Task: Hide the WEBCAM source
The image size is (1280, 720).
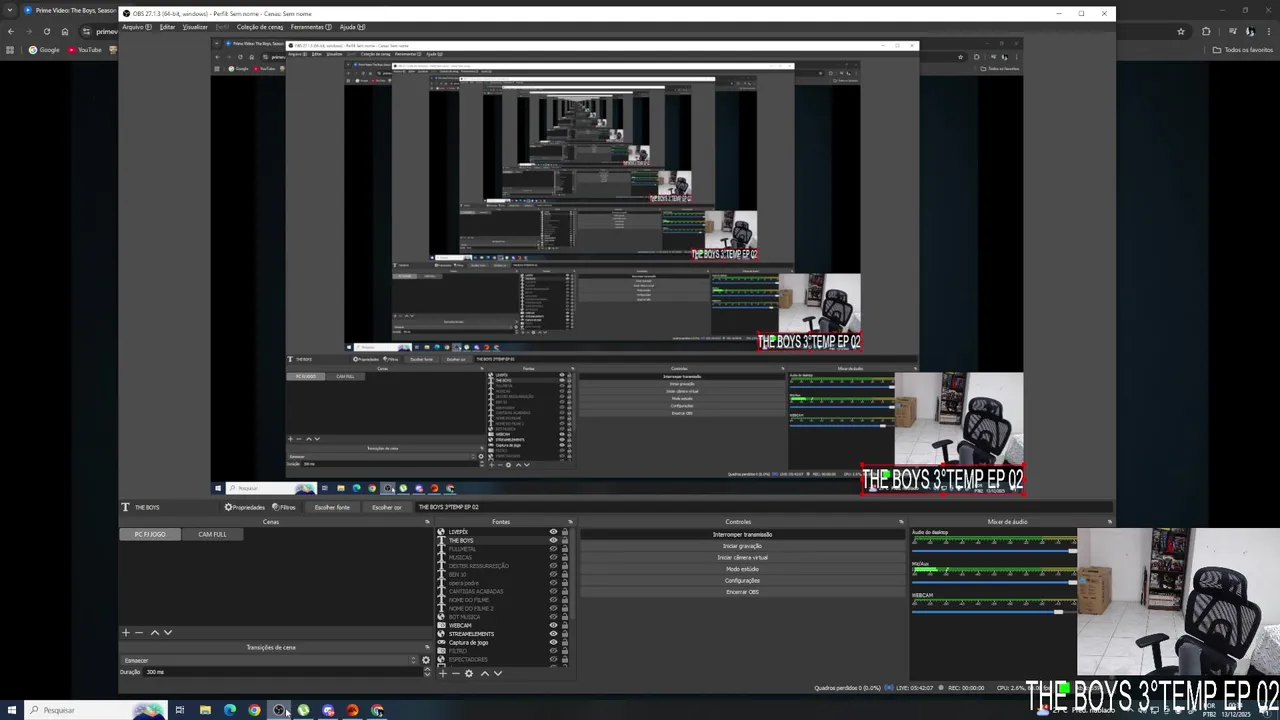Action: pos(553,625)
